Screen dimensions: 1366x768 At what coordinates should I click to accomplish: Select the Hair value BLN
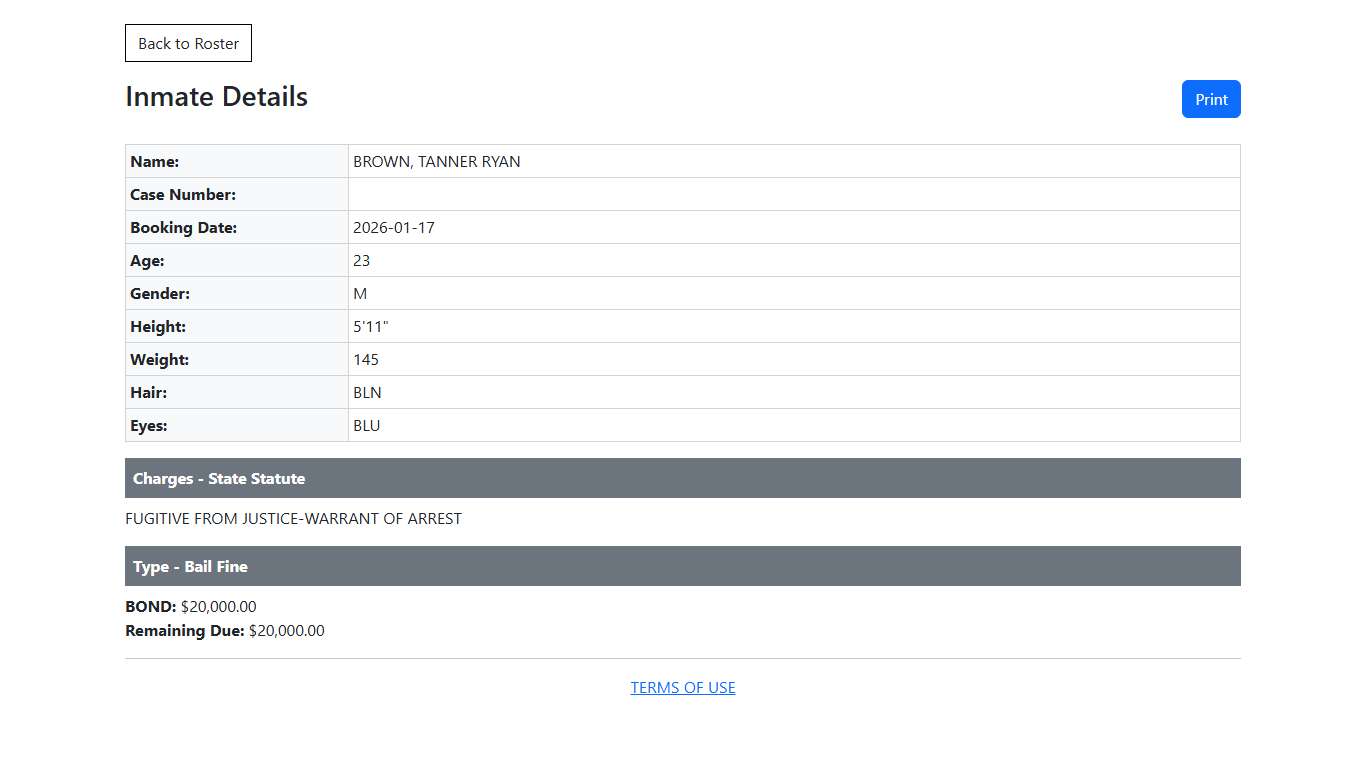pos(367,393)
